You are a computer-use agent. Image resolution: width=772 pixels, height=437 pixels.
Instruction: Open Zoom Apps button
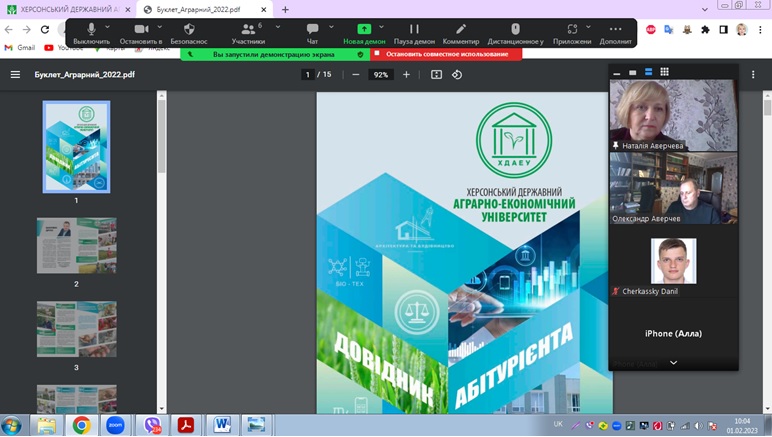(572, 33)
